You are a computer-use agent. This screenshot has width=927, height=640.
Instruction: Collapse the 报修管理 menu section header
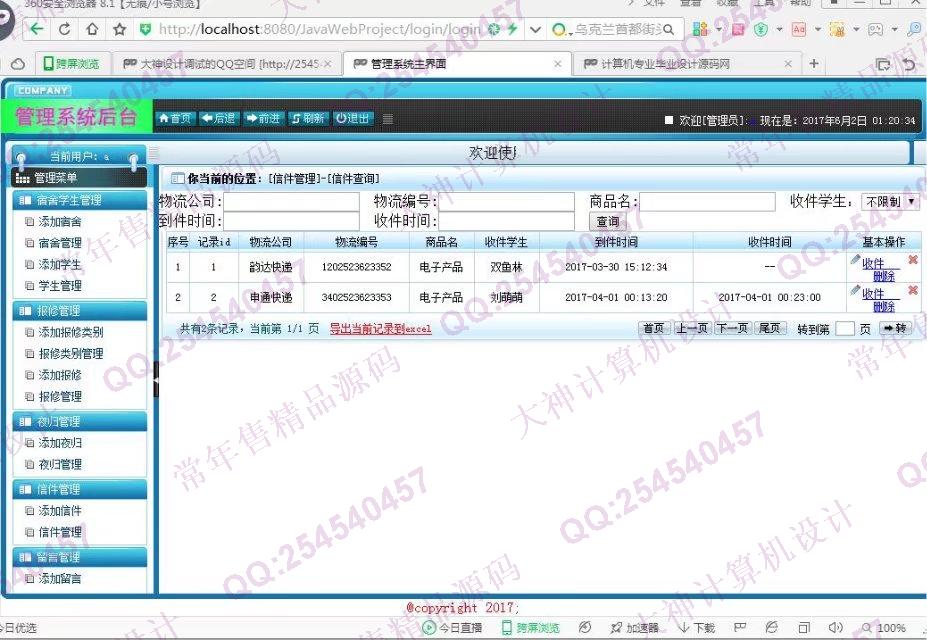[x=79, y=311]
